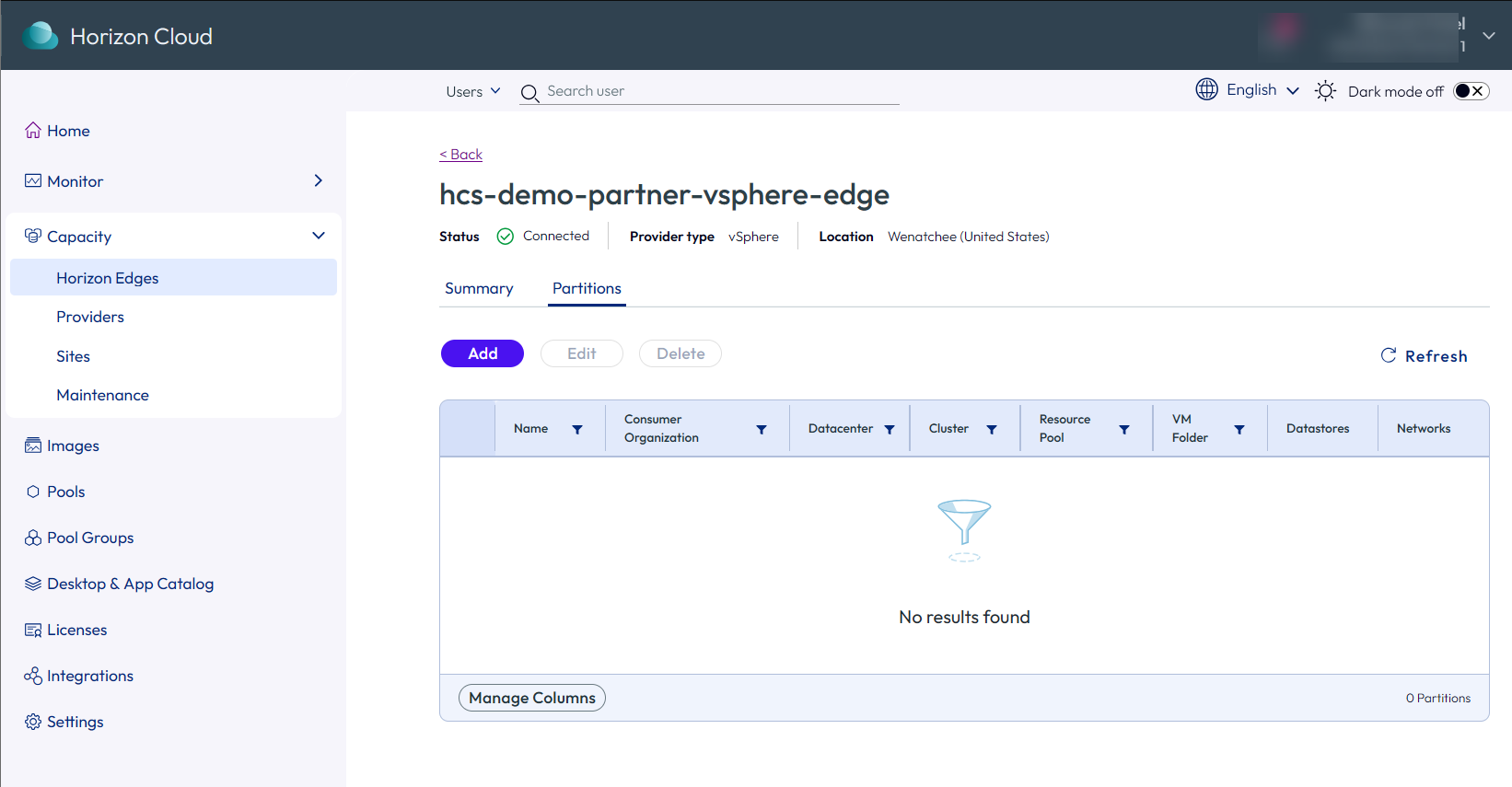Filter the Resource Pool column
The height and width of the screenshot is (787, 1512).
1124,429
